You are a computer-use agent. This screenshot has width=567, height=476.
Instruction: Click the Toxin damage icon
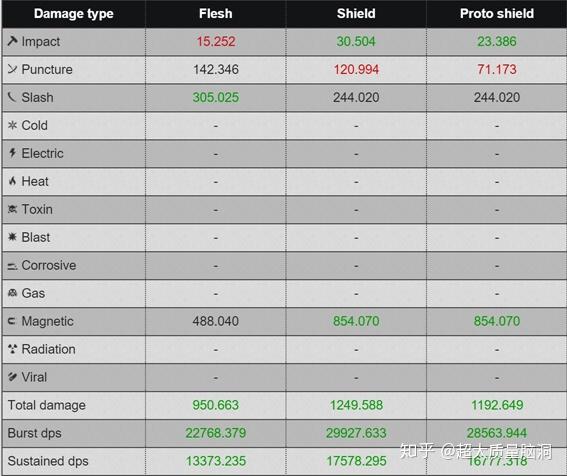pos(12,209)
